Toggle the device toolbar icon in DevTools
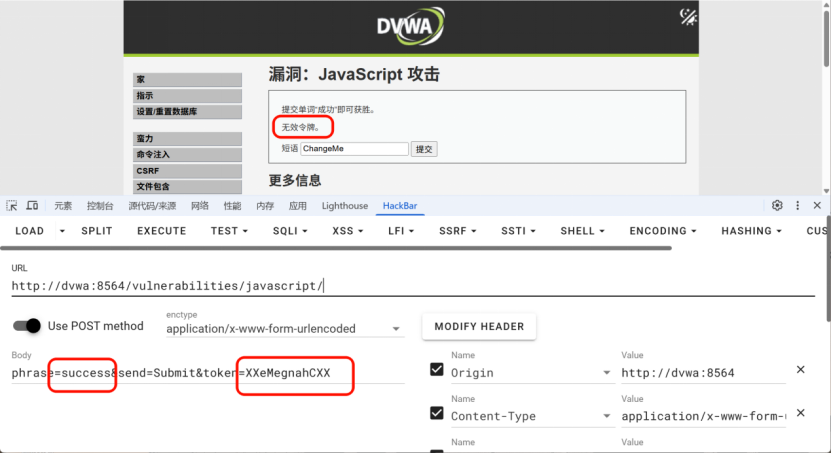Screen dimensions: 831x454 [x=32, y=206]
